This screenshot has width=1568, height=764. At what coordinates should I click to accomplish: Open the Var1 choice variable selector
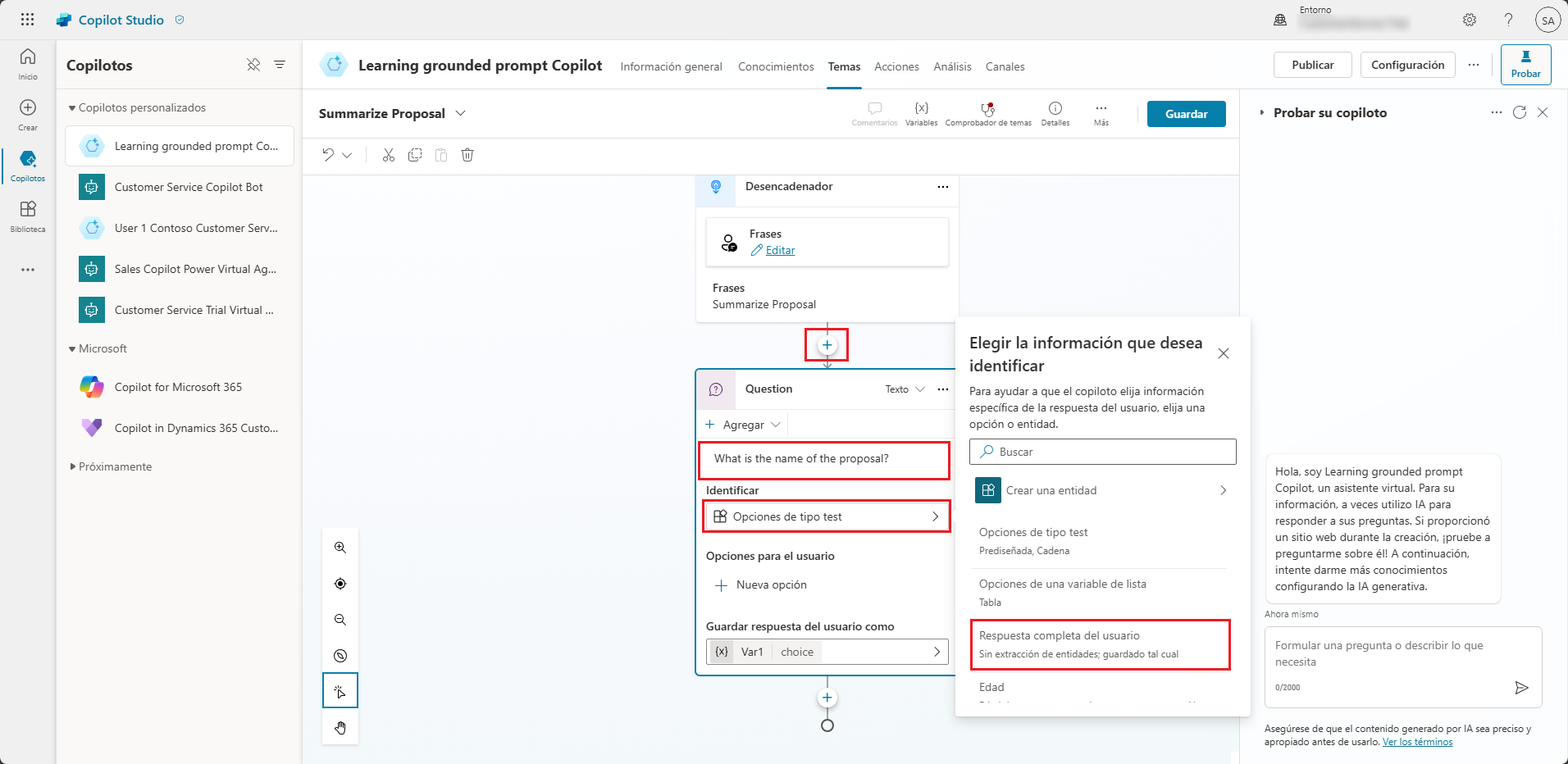click(x=827, y=652)
